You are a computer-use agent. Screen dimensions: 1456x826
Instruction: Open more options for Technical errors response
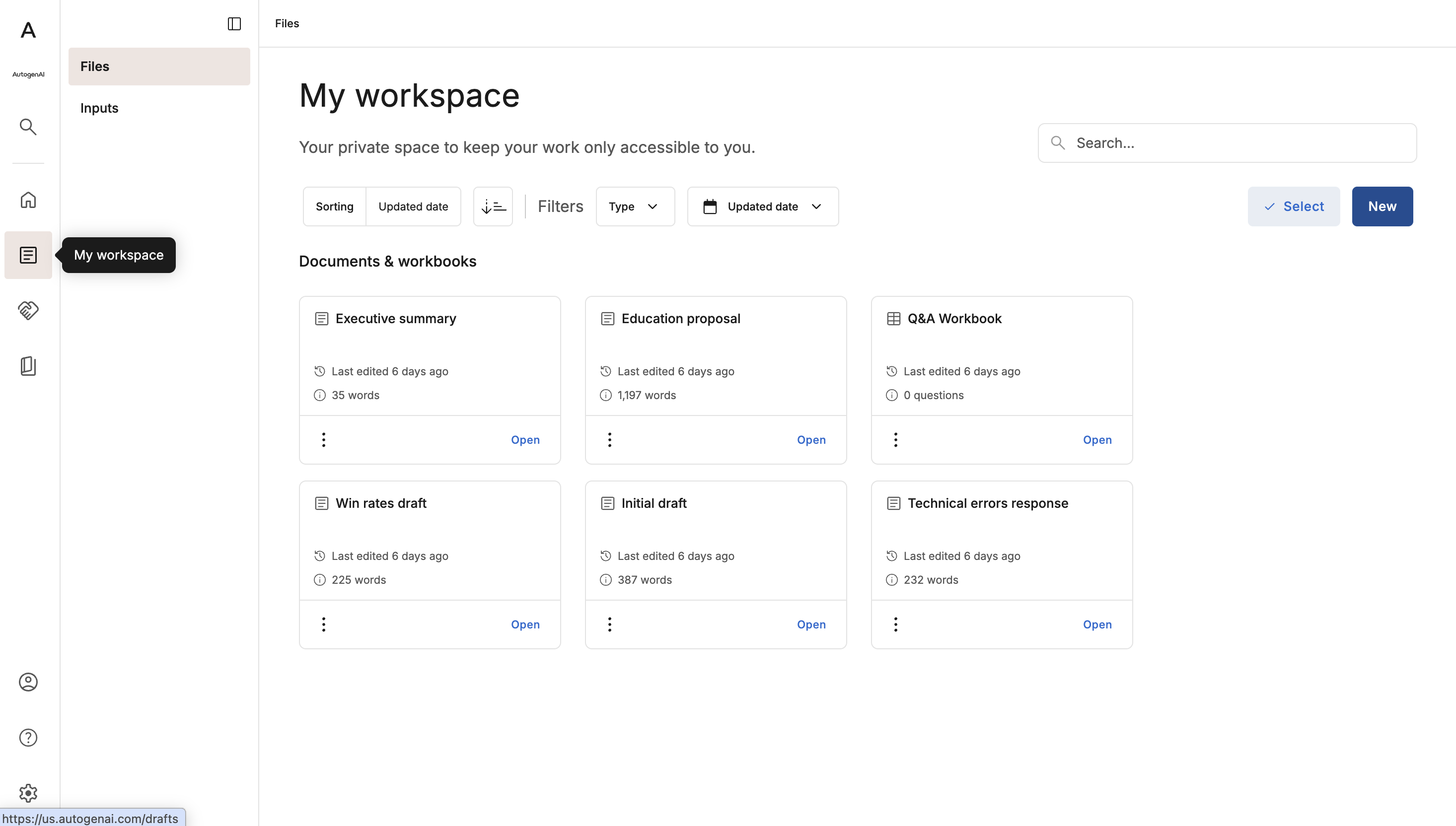[895, 624]
